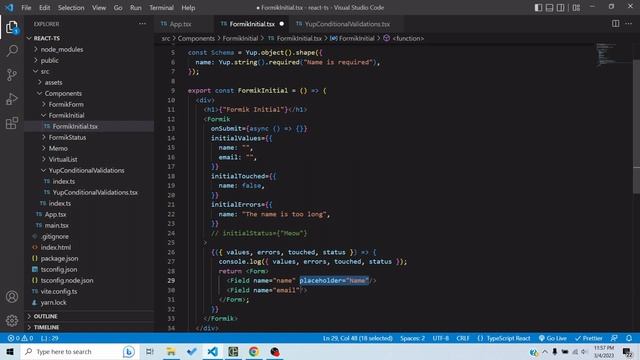Click the Visual Studio Code taskbar icon
Screen dimensions: 640x360
(212, 351)
